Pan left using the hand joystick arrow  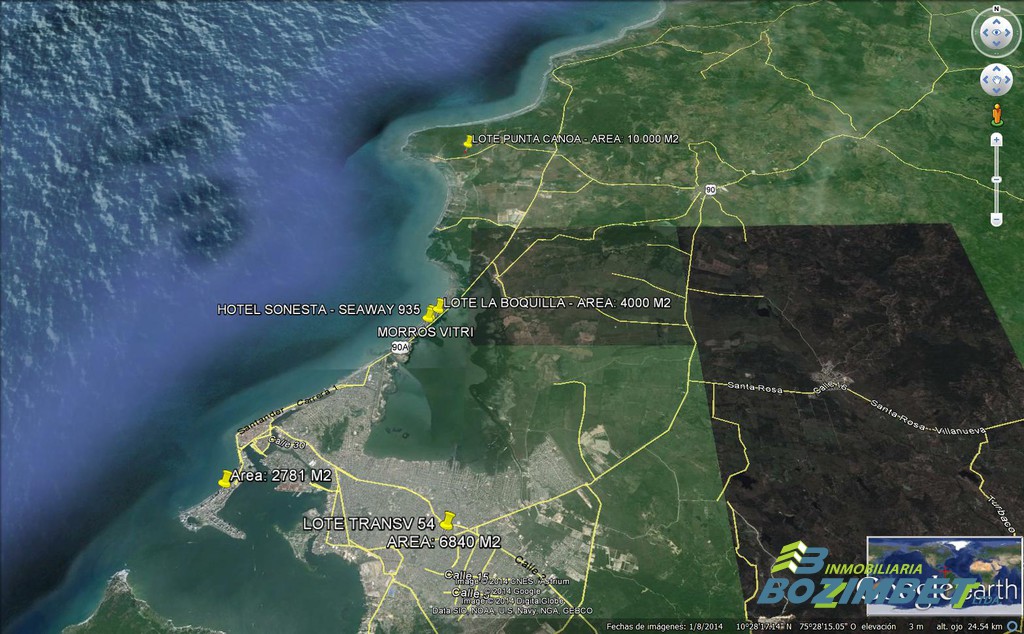tap(985, 79)
